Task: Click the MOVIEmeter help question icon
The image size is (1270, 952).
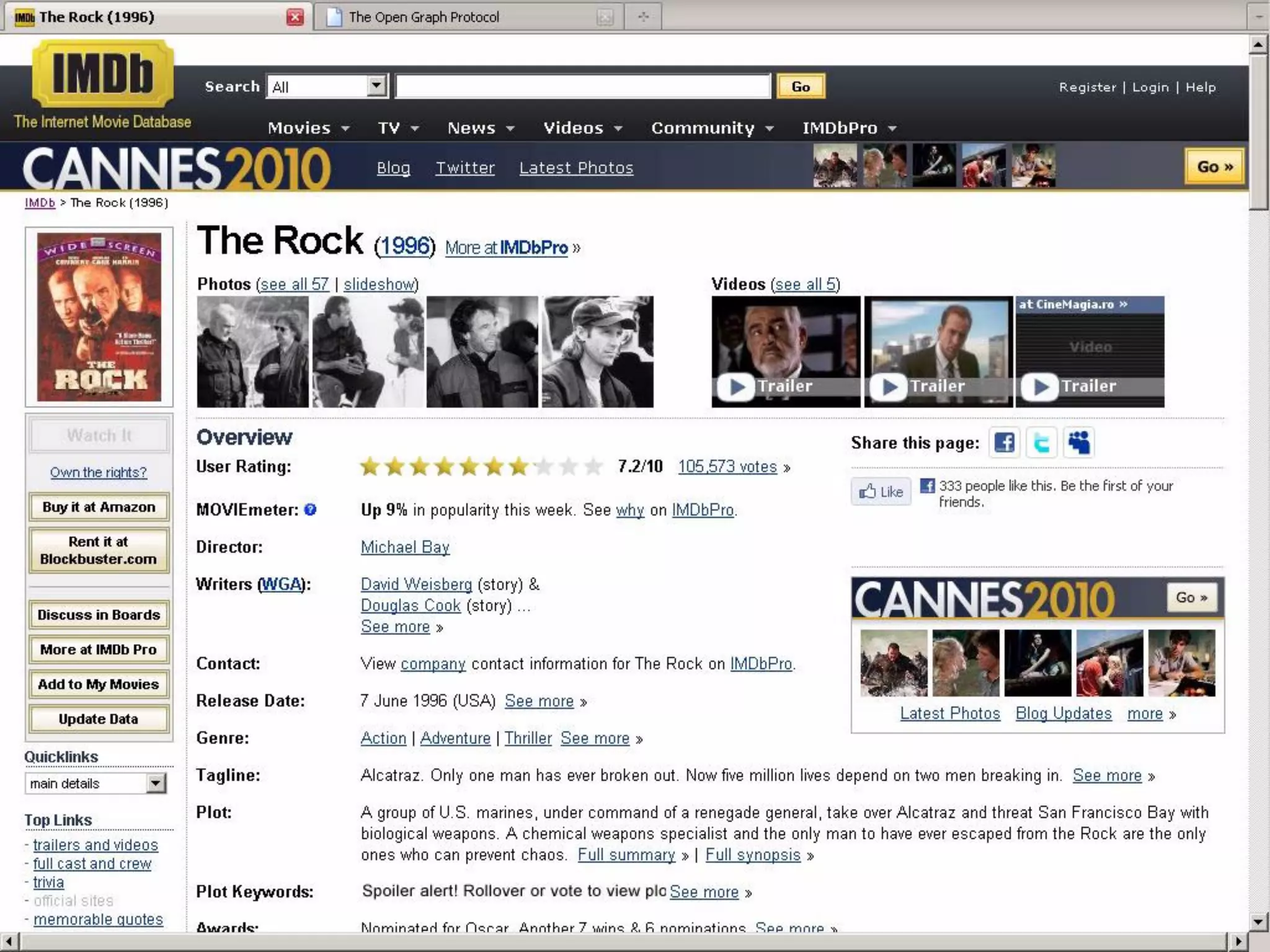Action: point(311,509)
